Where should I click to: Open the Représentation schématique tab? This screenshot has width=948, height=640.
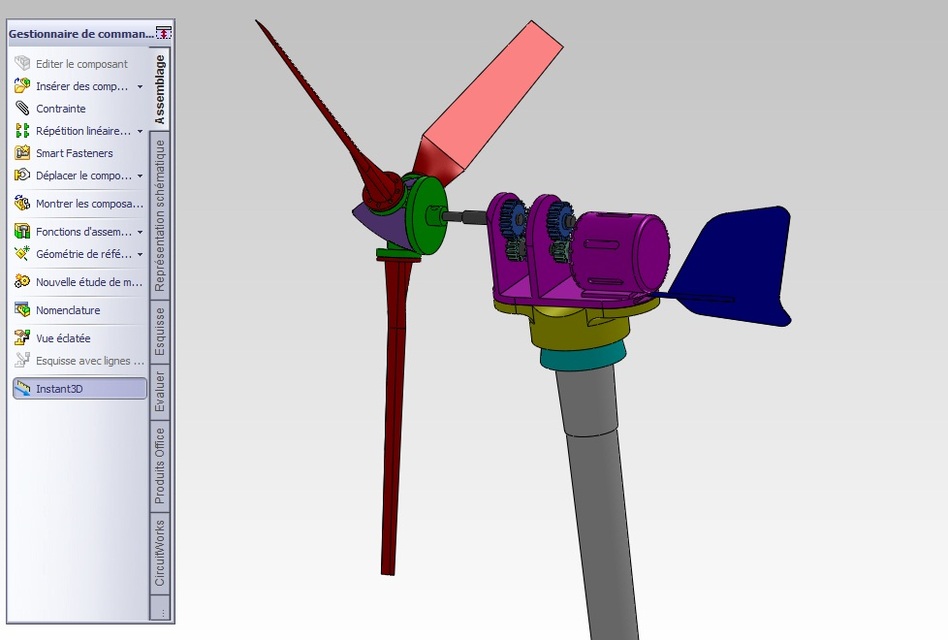pyautogui.click(x=158, y=213)
